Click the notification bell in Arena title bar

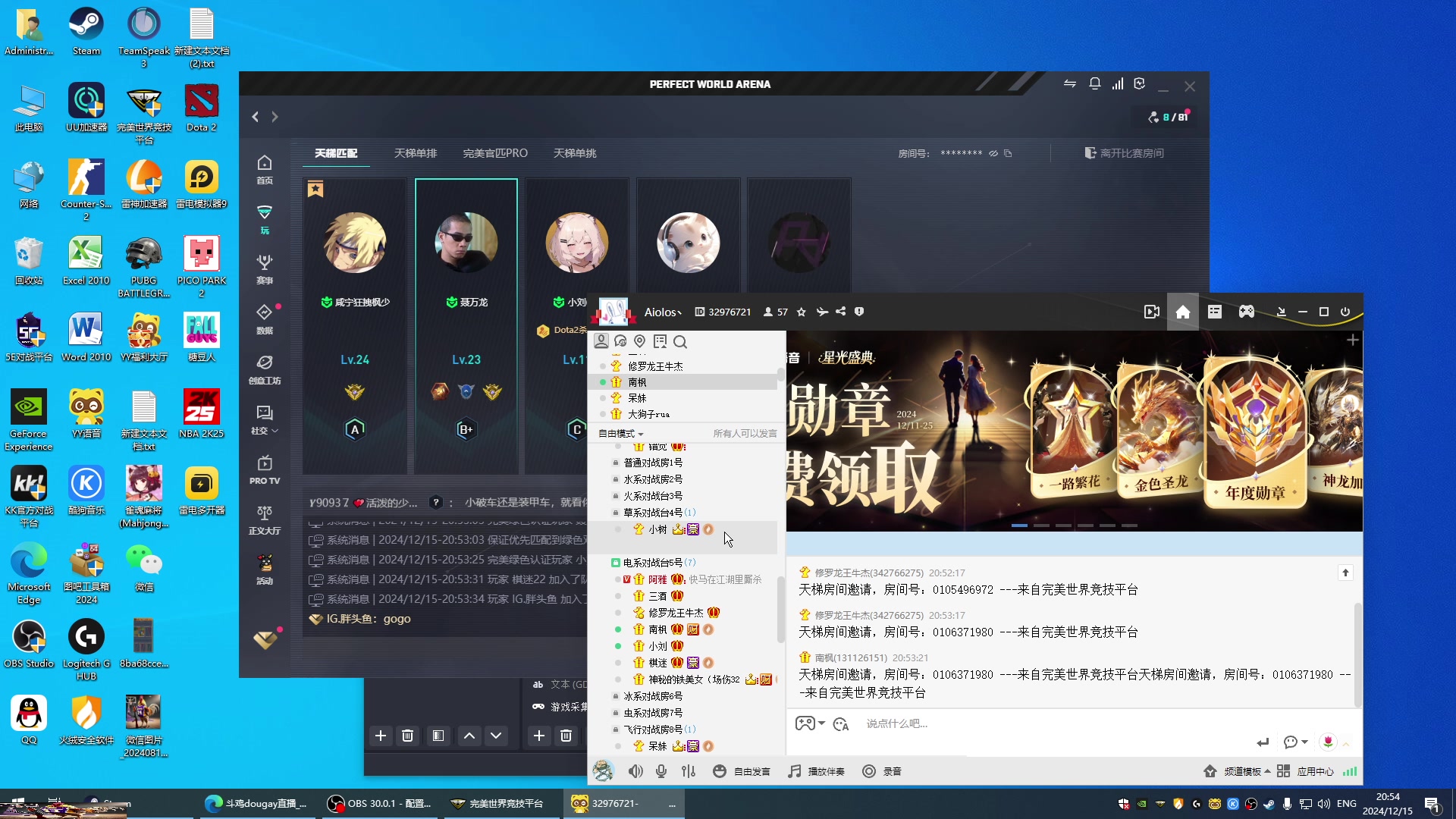click(x=1094, y=84)
